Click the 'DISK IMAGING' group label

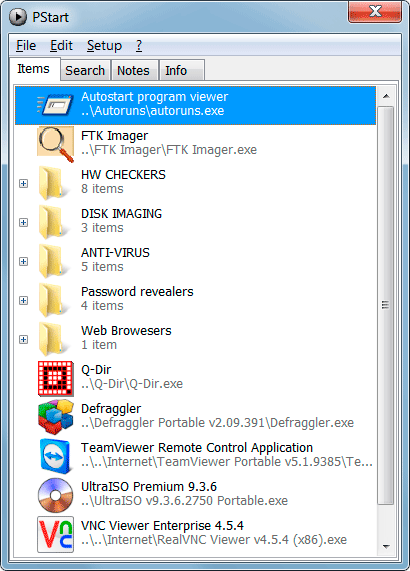pyautogui.click(x=121, y=214)
